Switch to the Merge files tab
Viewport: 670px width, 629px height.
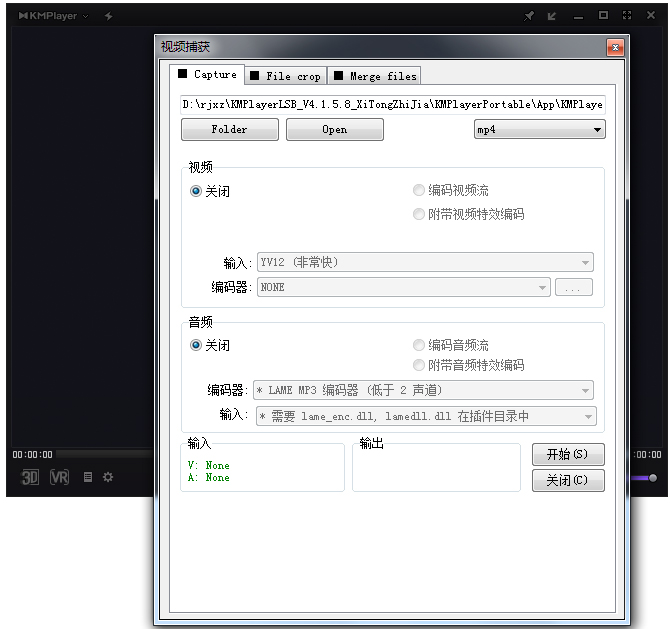[x=376, y=76]
